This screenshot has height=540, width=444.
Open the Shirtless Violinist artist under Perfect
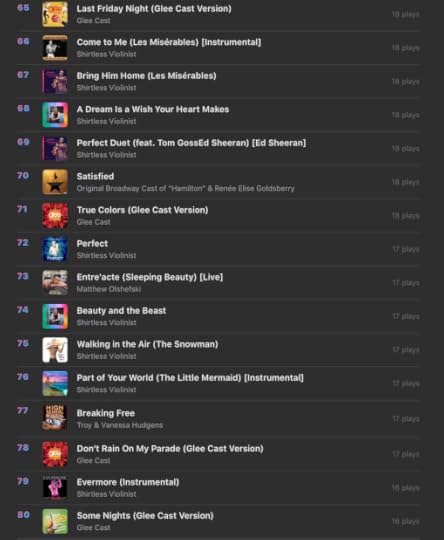click(106, 256)
